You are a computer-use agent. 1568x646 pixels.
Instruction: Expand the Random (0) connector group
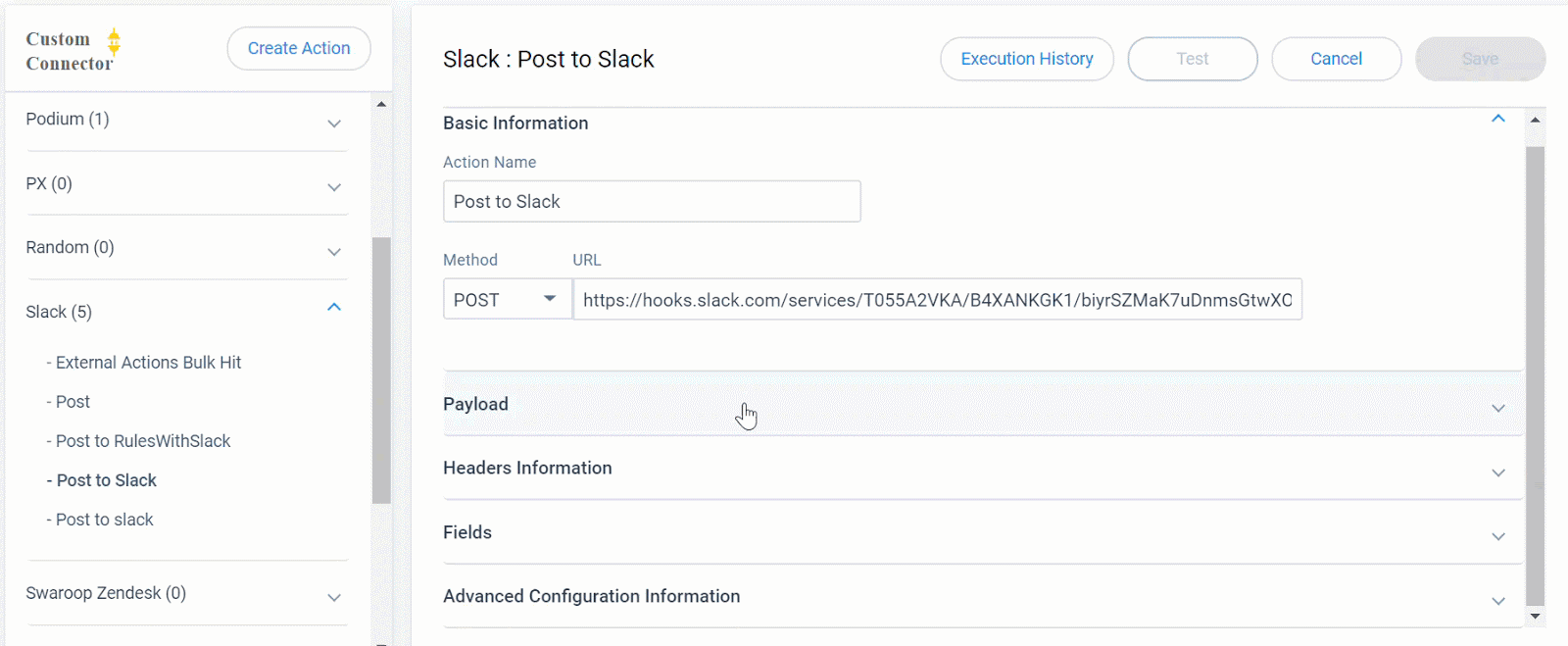(334, 252)
